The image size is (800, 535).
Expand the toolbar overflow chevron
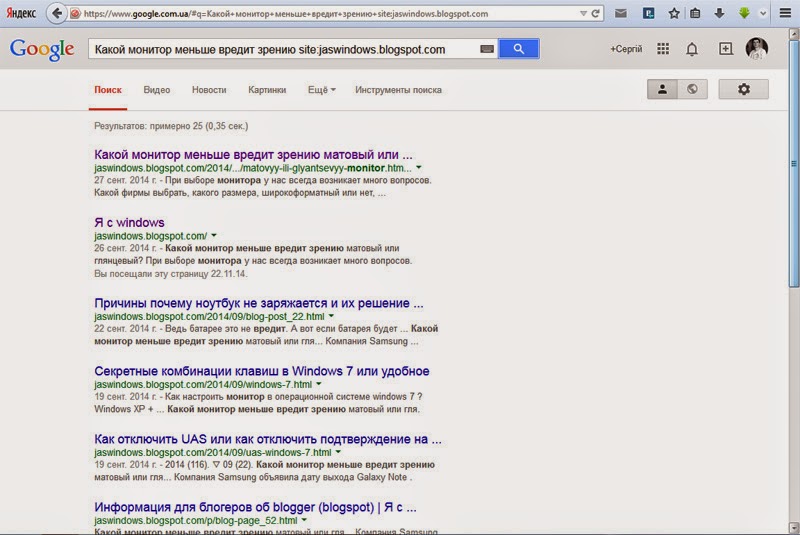pos(763,14)
